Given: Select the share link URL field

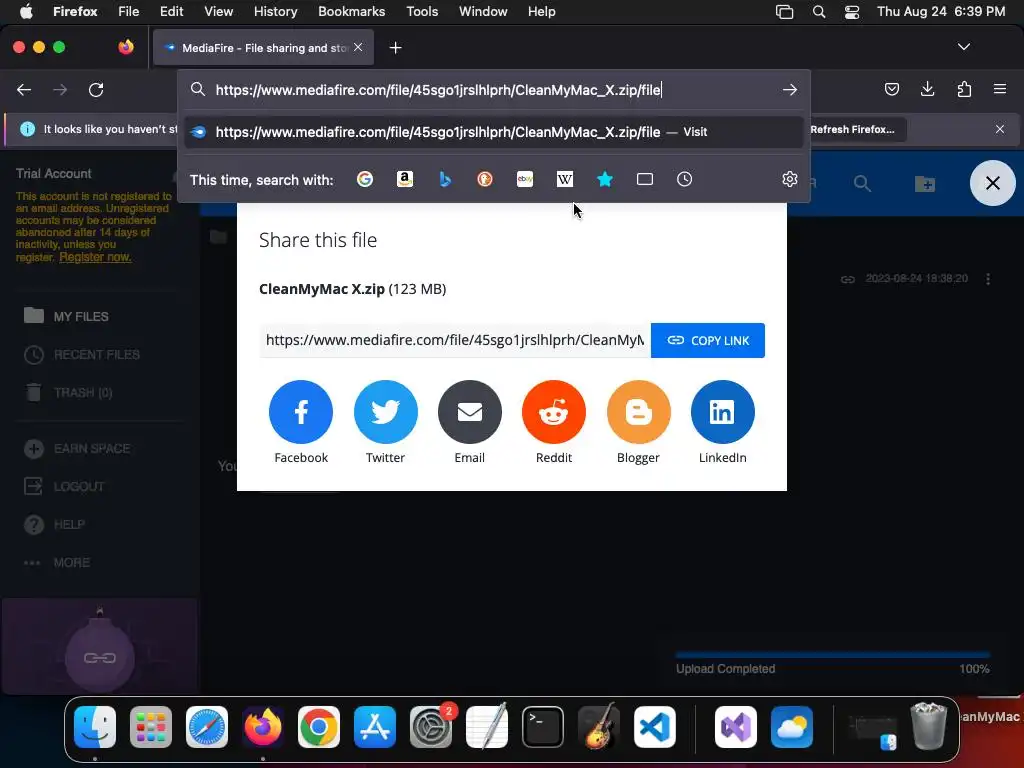Looking at the screenshot, I should point(455,340).
